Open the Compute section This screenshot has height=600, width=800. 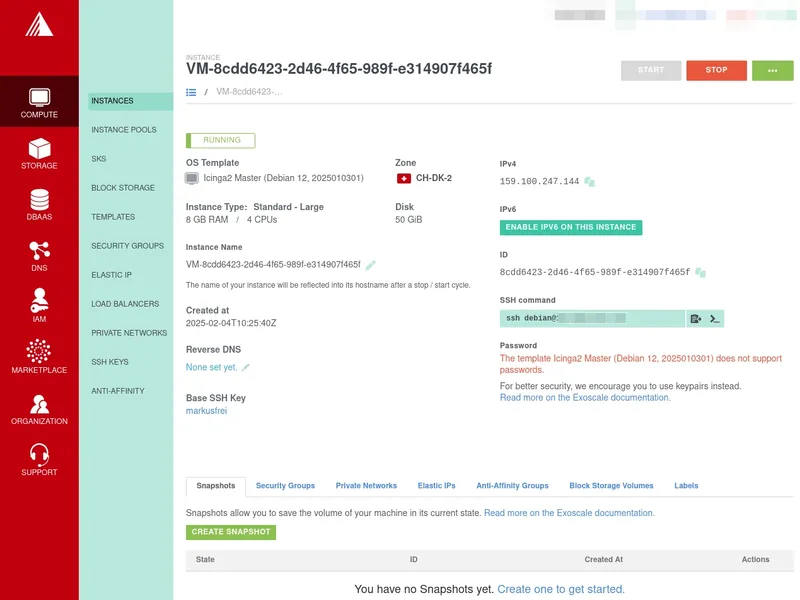pos(39,101)
